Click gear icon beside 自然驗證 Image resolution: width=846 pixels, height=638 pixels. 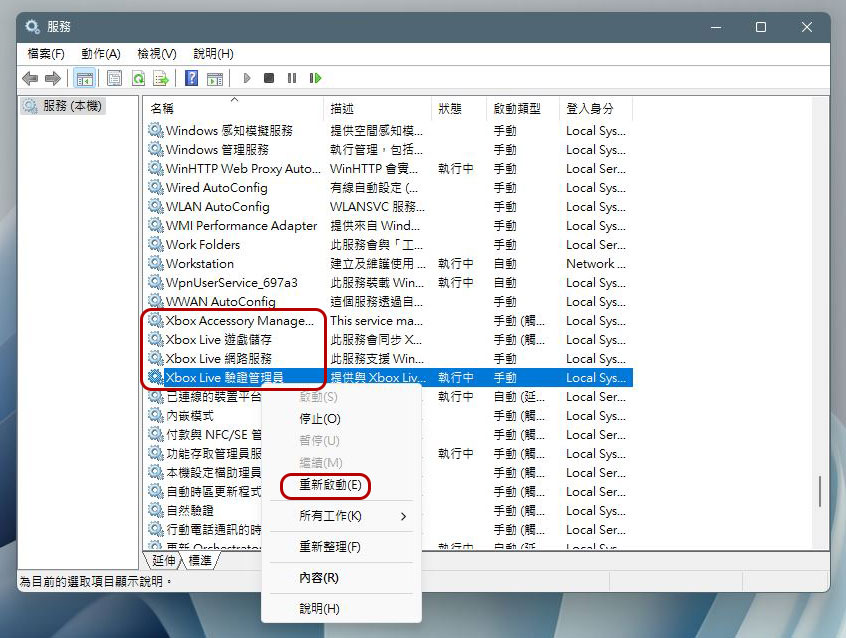pos(156,510)
